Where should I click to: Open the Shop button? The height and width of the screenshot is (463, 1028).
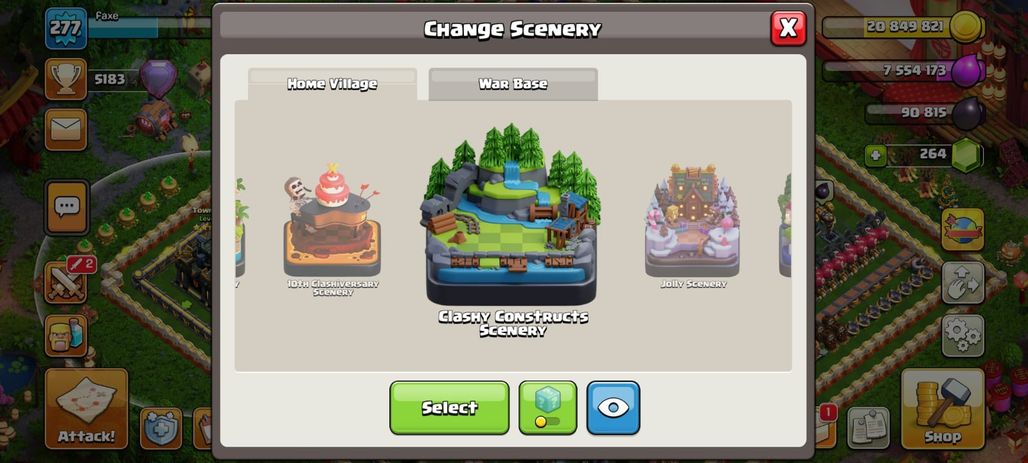tap(942, 409)
